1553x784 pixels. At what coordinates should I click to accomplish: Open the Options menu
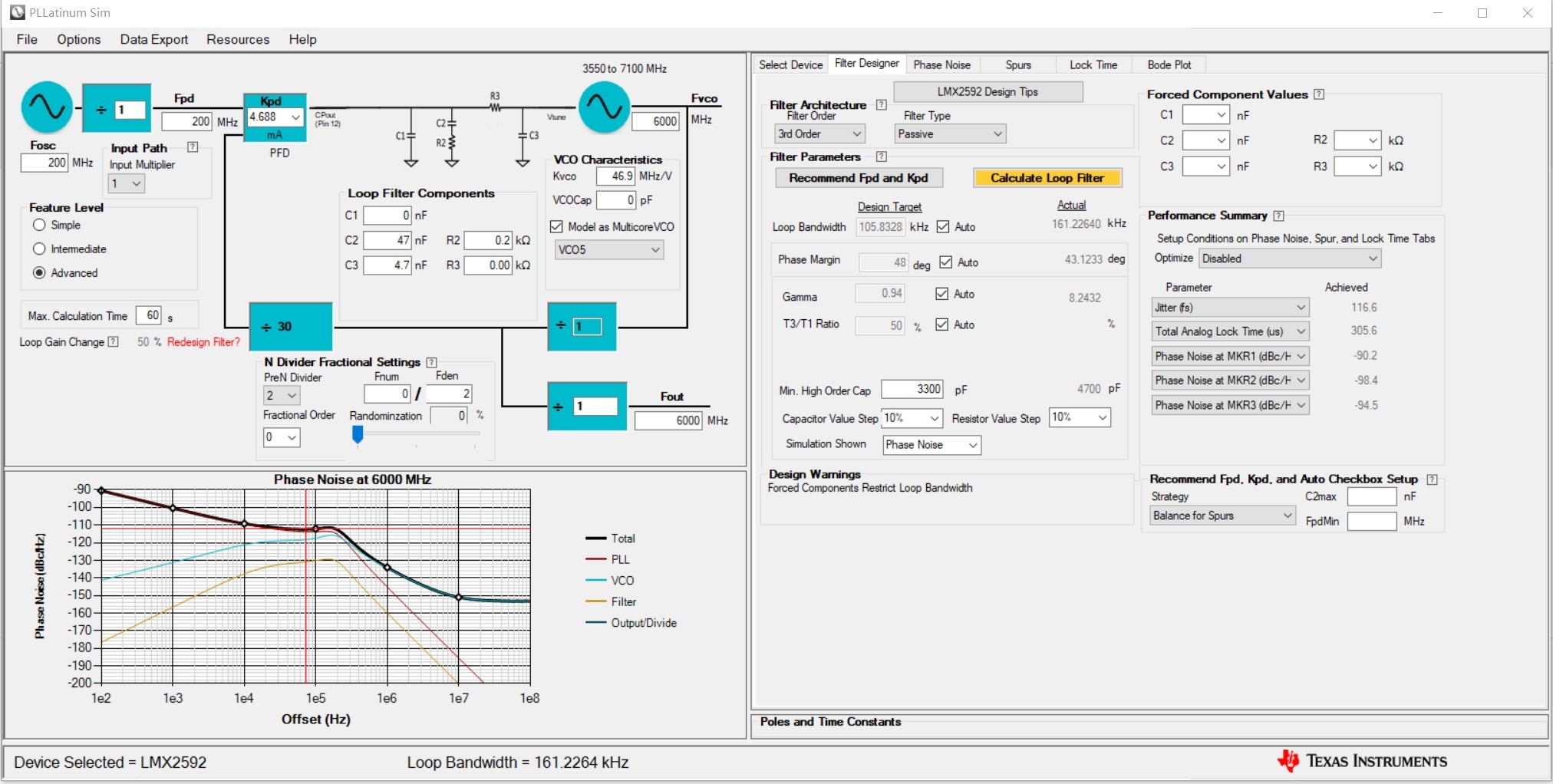(78, 39)
